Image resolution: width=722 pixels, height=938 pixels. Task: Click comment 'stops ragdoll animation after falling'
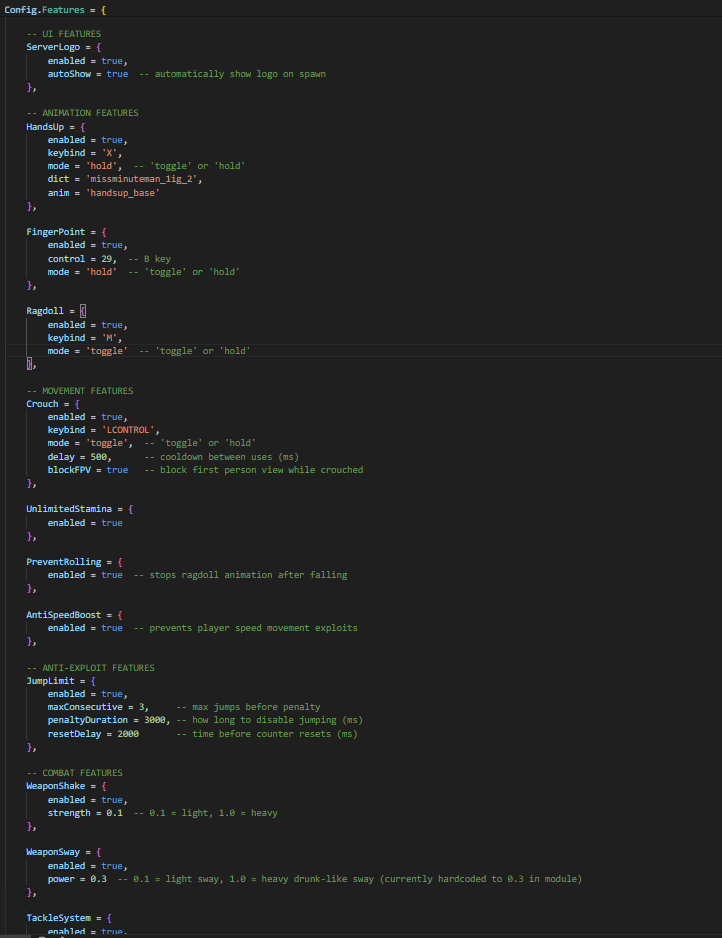pos(248,575)
